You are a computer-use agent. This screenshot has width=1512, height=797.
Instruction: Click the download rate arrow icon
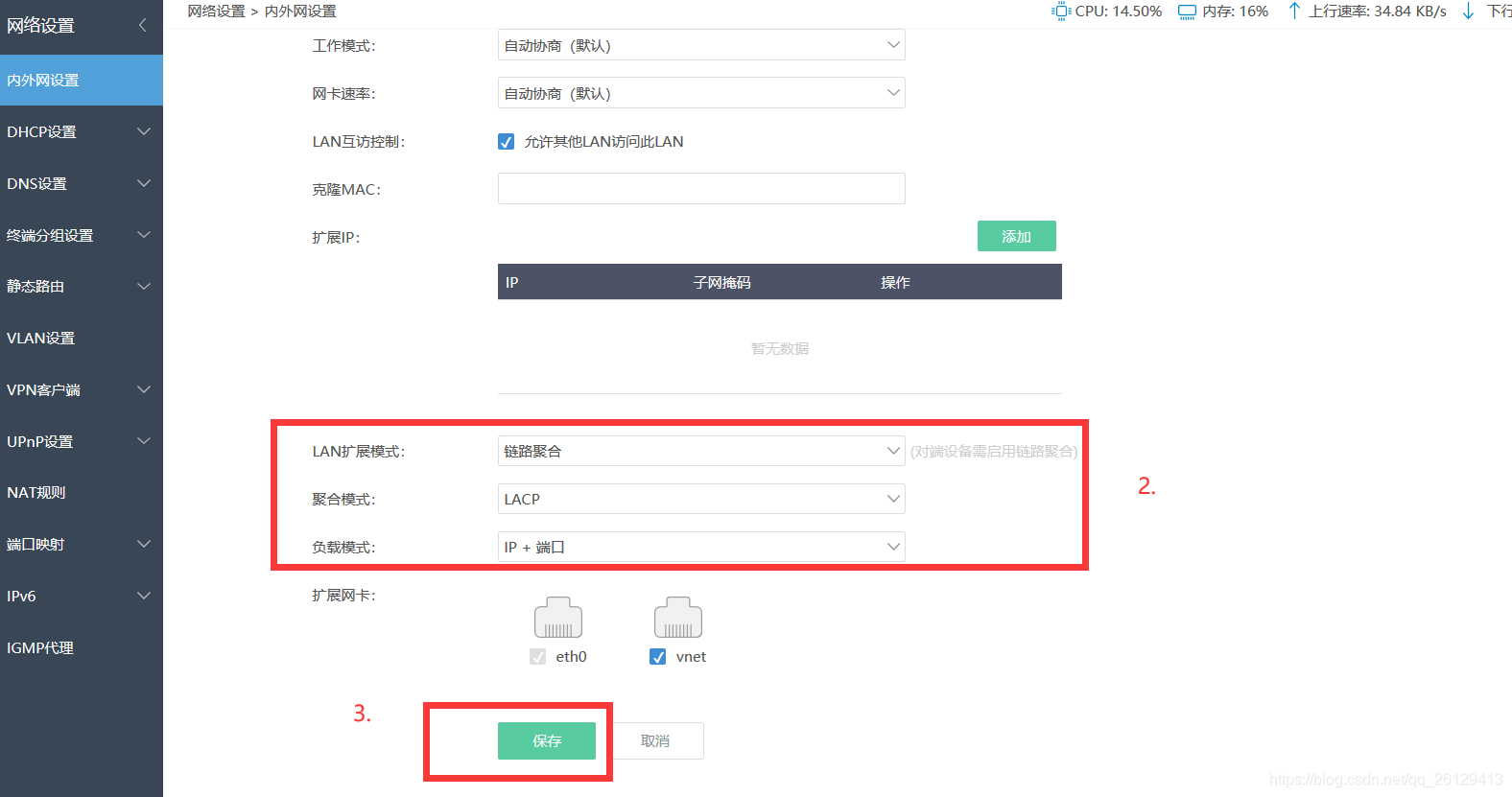[1468, 11]
